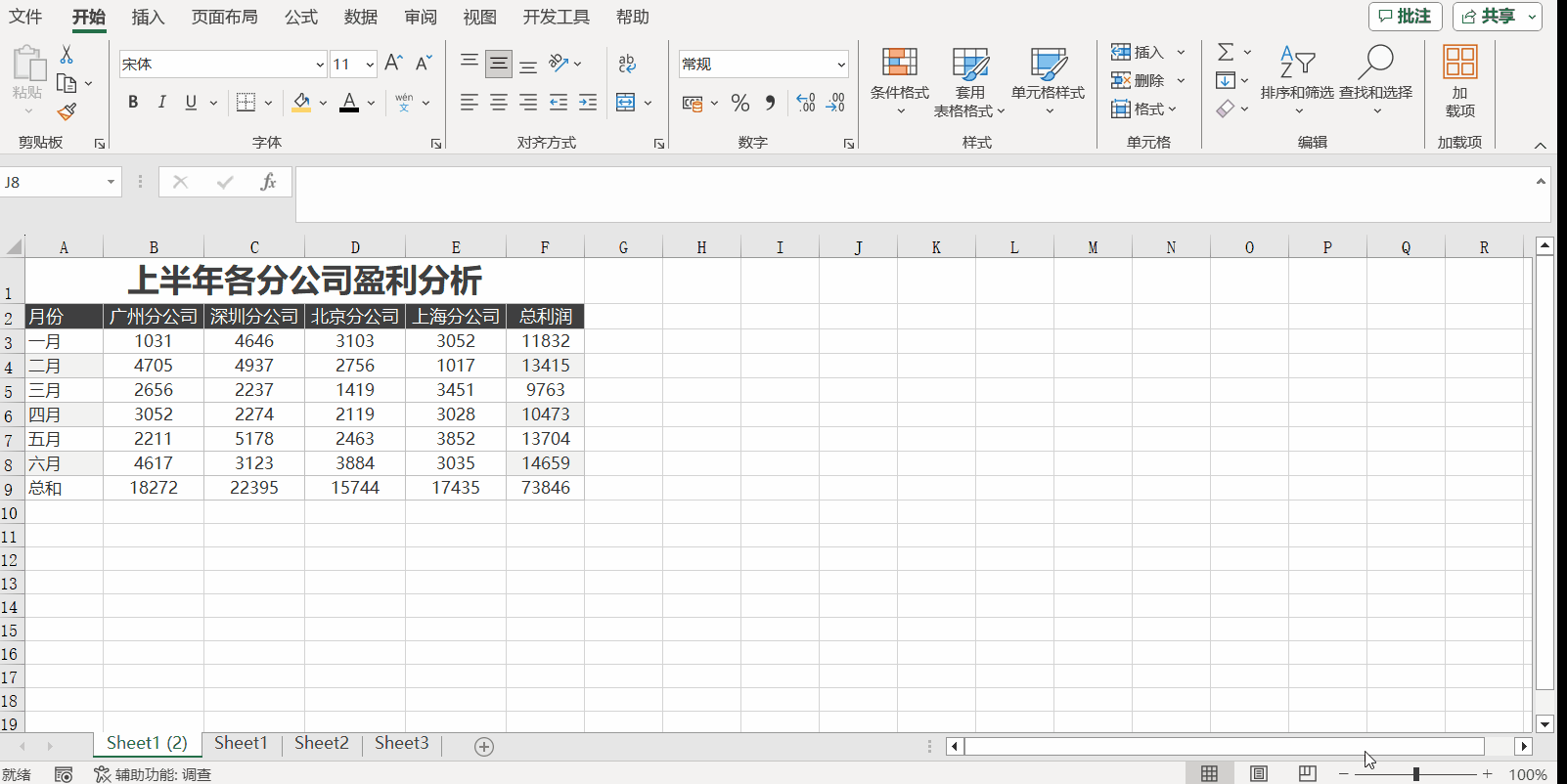Click the Format Painter brush icon

coord(67,111)
